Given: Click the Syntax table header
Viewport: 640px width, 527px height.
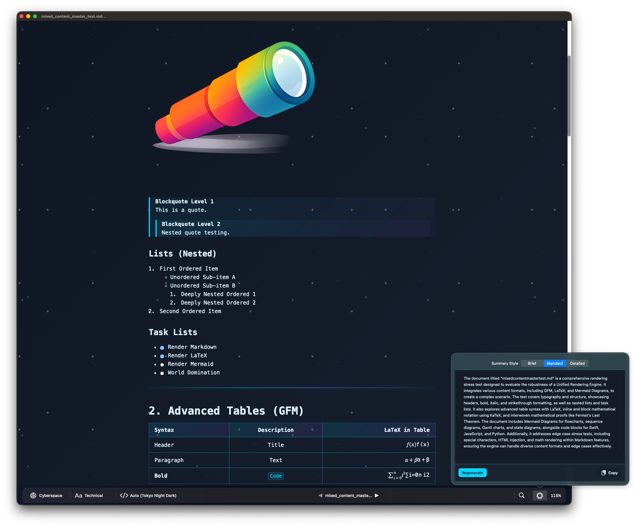Looking at the screenshot, I should pyautogui.click(x=164, y=430).
